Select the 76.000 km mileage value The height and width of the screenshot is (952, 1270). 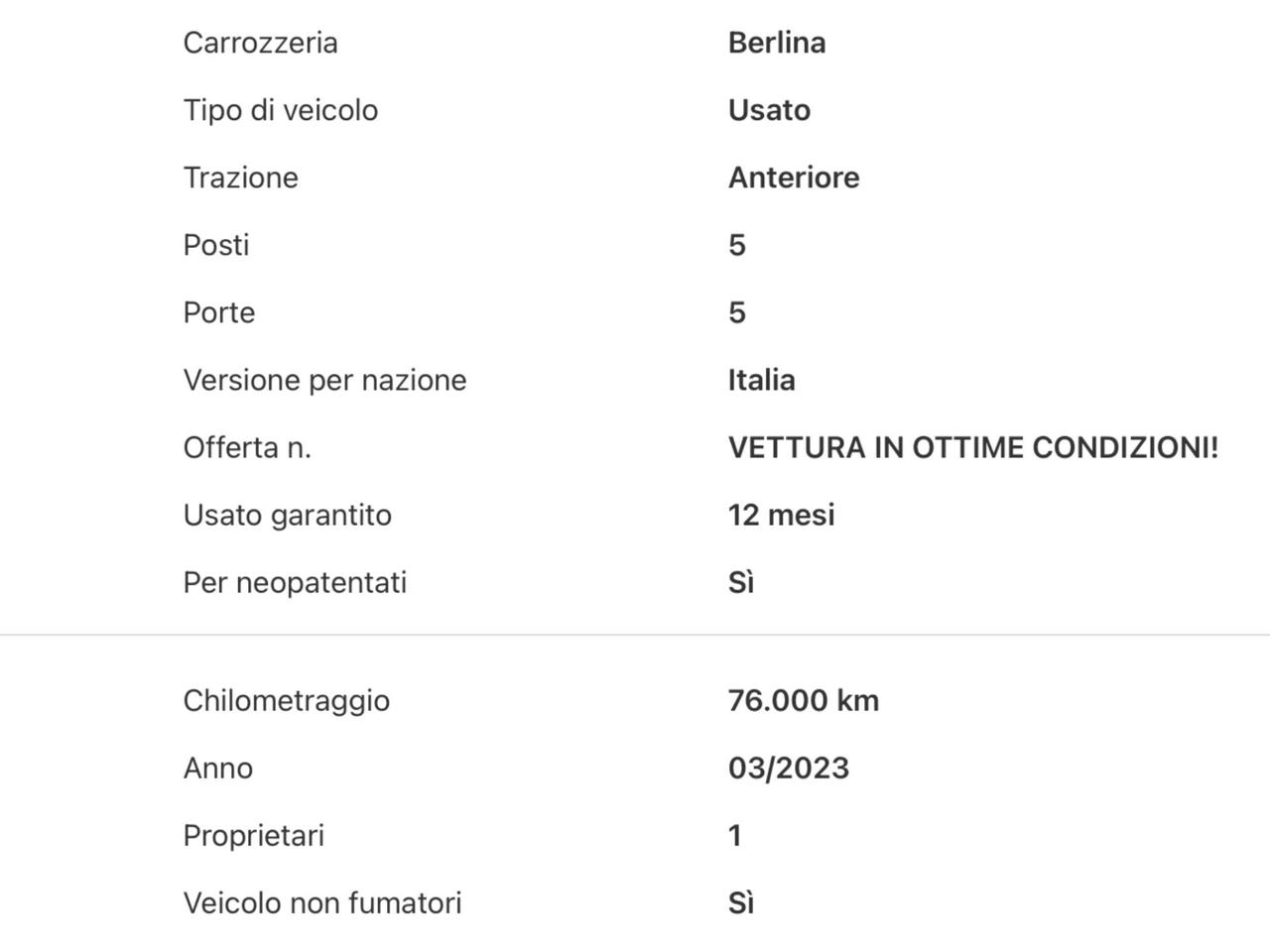[x=803, y=700]
